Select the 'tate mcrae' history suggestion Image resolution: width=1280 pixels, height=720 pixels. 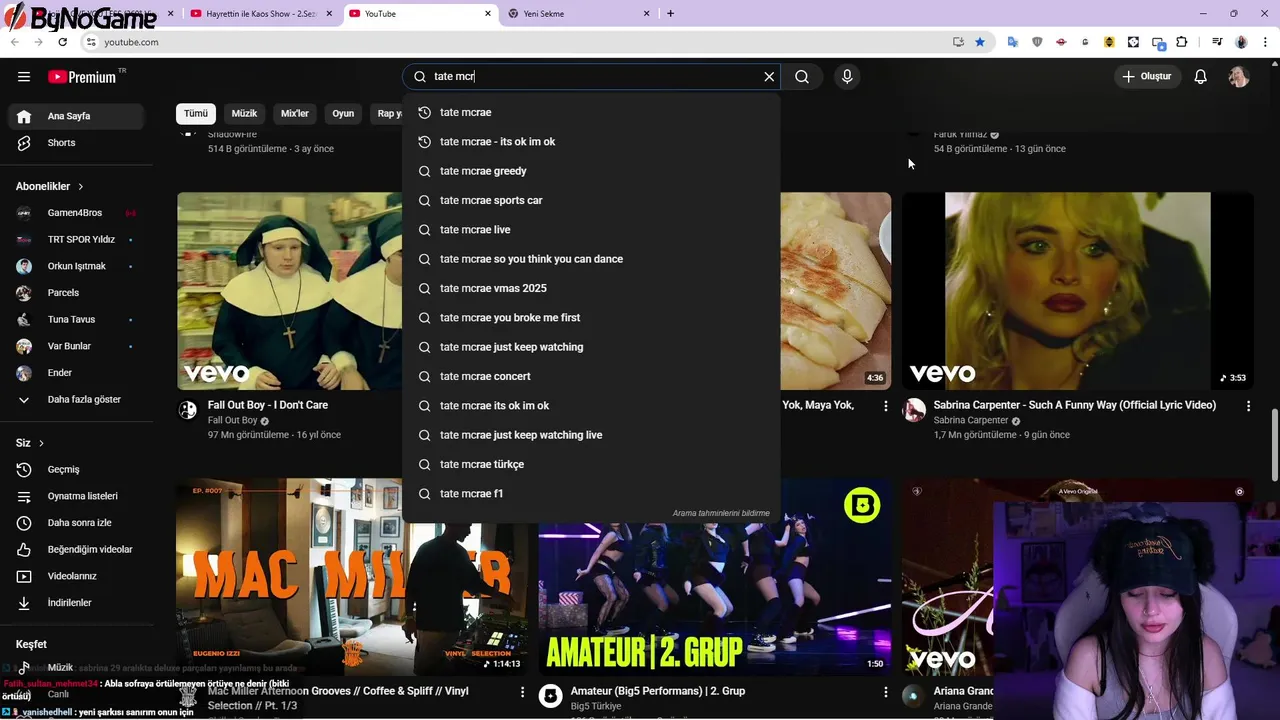click(x=591, y=112)
